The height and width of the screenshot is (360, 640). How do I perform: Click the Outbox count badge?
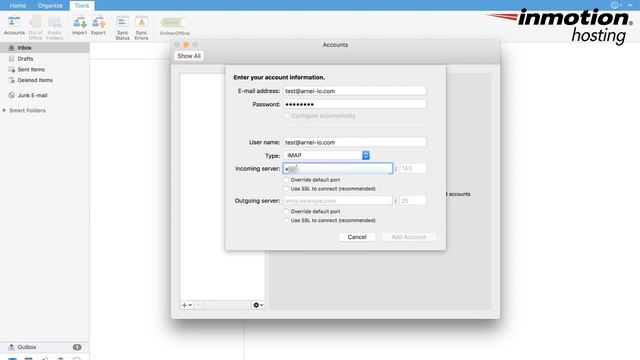point(77,347)
